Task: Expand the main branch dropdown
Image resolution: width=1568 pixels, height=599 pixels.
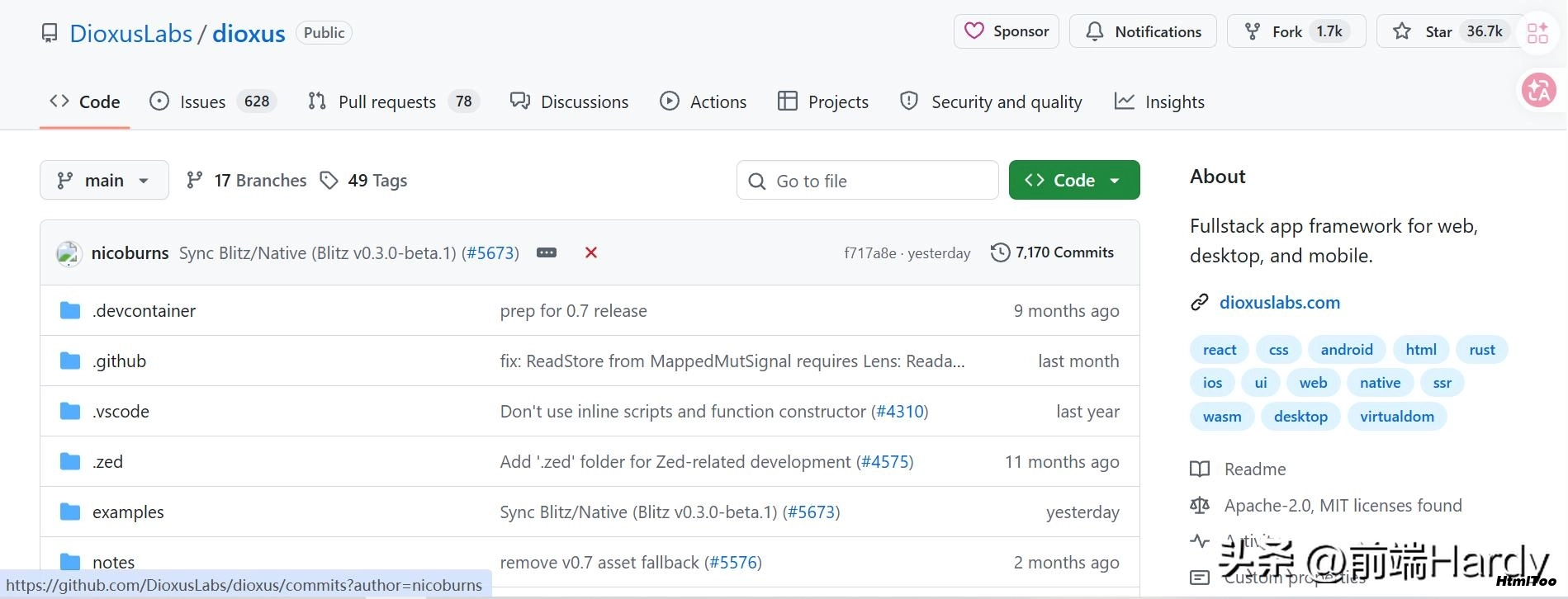Action: 104,180
